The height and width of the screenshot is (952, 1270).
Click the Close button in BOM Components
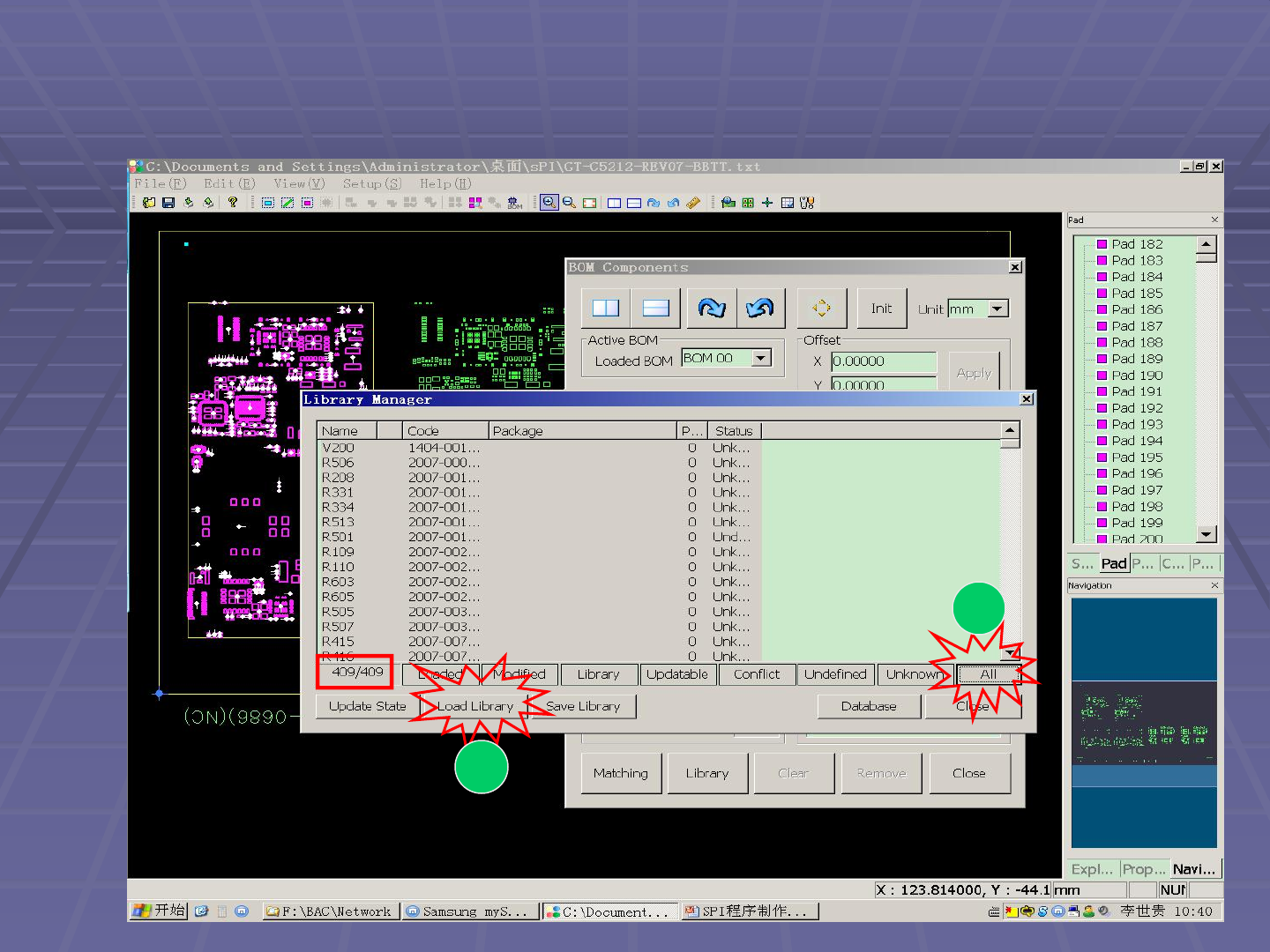[969, 773]
